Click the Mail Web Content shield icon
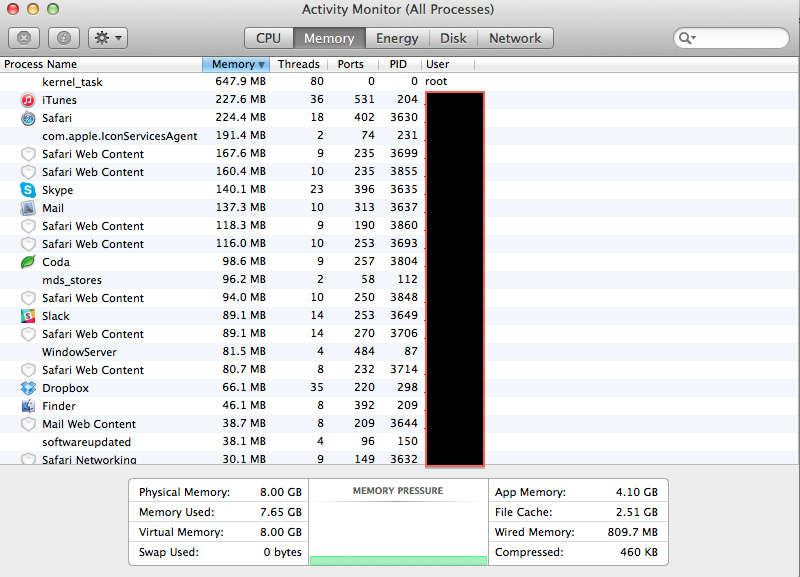800x577 pixels. (28, 424)
